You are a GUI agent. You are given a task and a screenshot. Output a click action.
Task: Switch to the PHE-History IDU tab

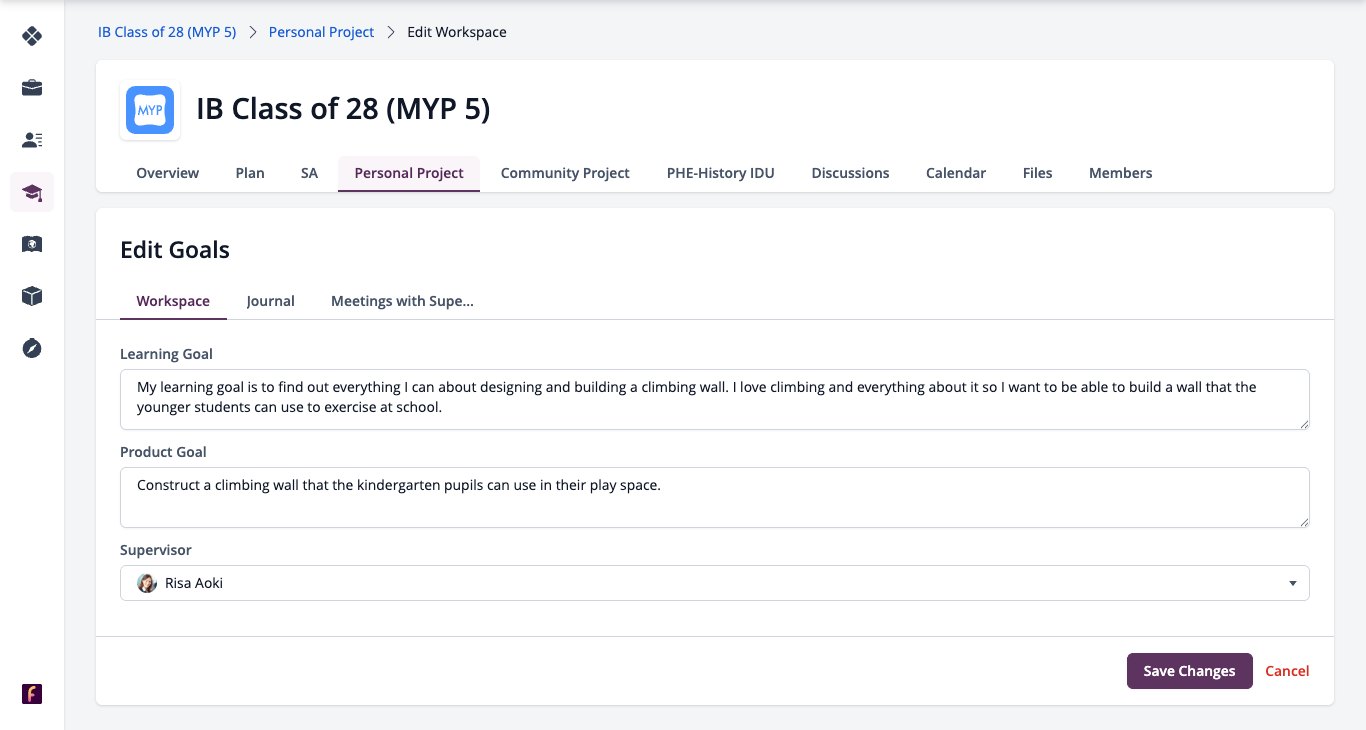coord(721,173)
